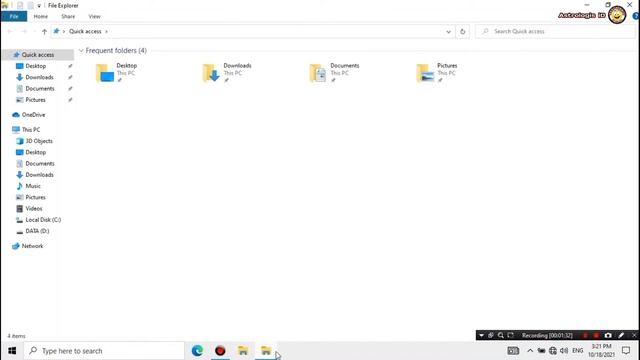The height and width of the screenshot is (360, 640).
Task: Switch to first File Explorer taskbar icon
Action: click(243, 351)
